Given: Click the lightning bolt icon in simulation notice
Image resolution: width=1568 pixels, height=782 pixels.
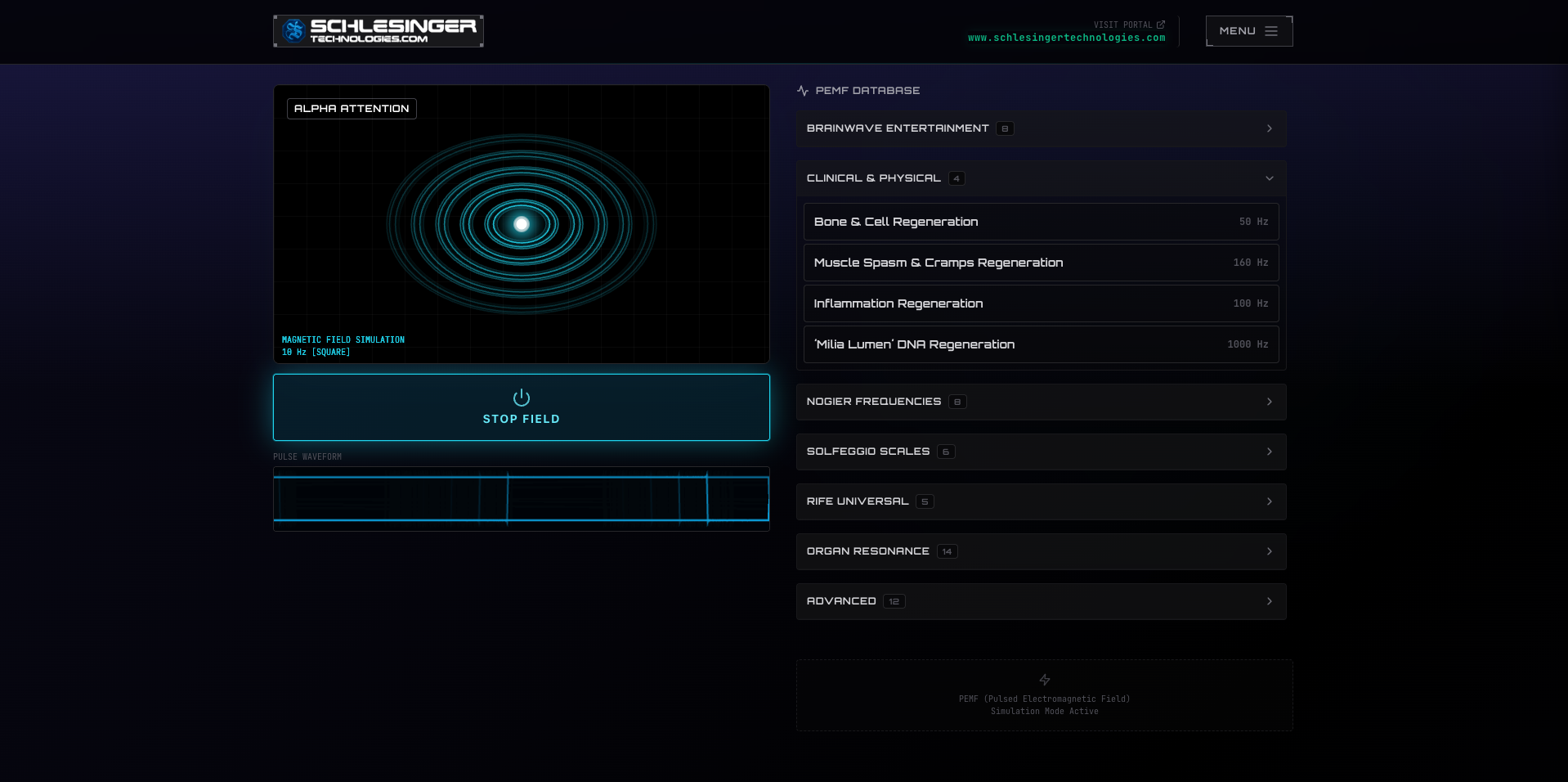Looking at the screenshot, I should [x=1044, y=680].
